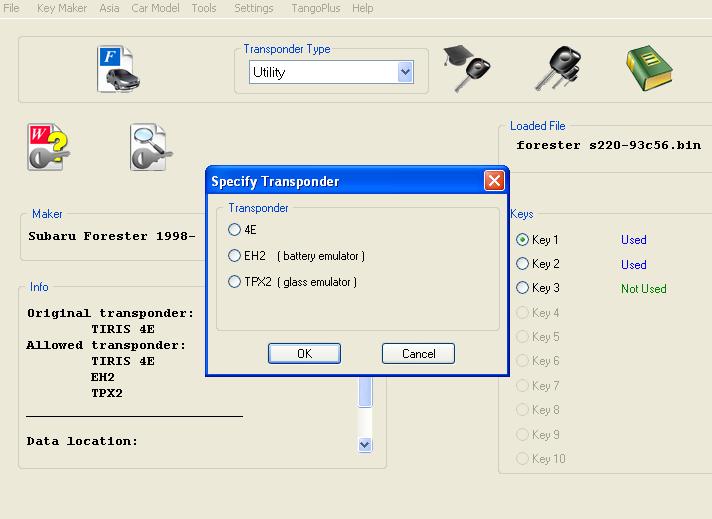This screenshot has width=712, height=519.
Task: Click the TPX2 entry in Info list
Action: [x=107, y=393]
